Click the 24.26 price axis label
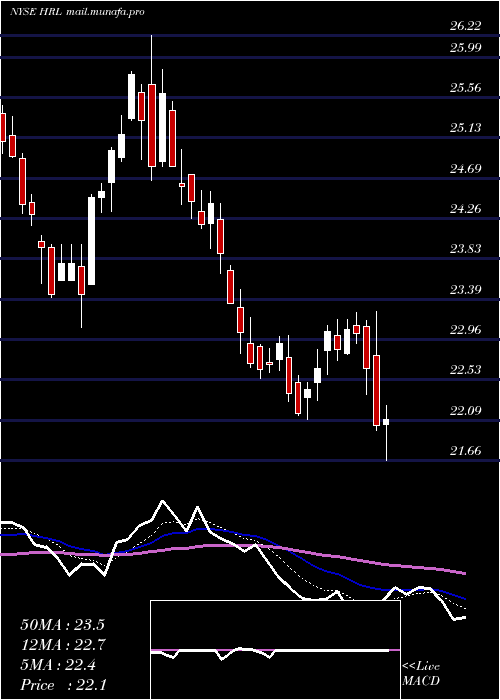This screenshot has width=500, height=700. [465, 208]
